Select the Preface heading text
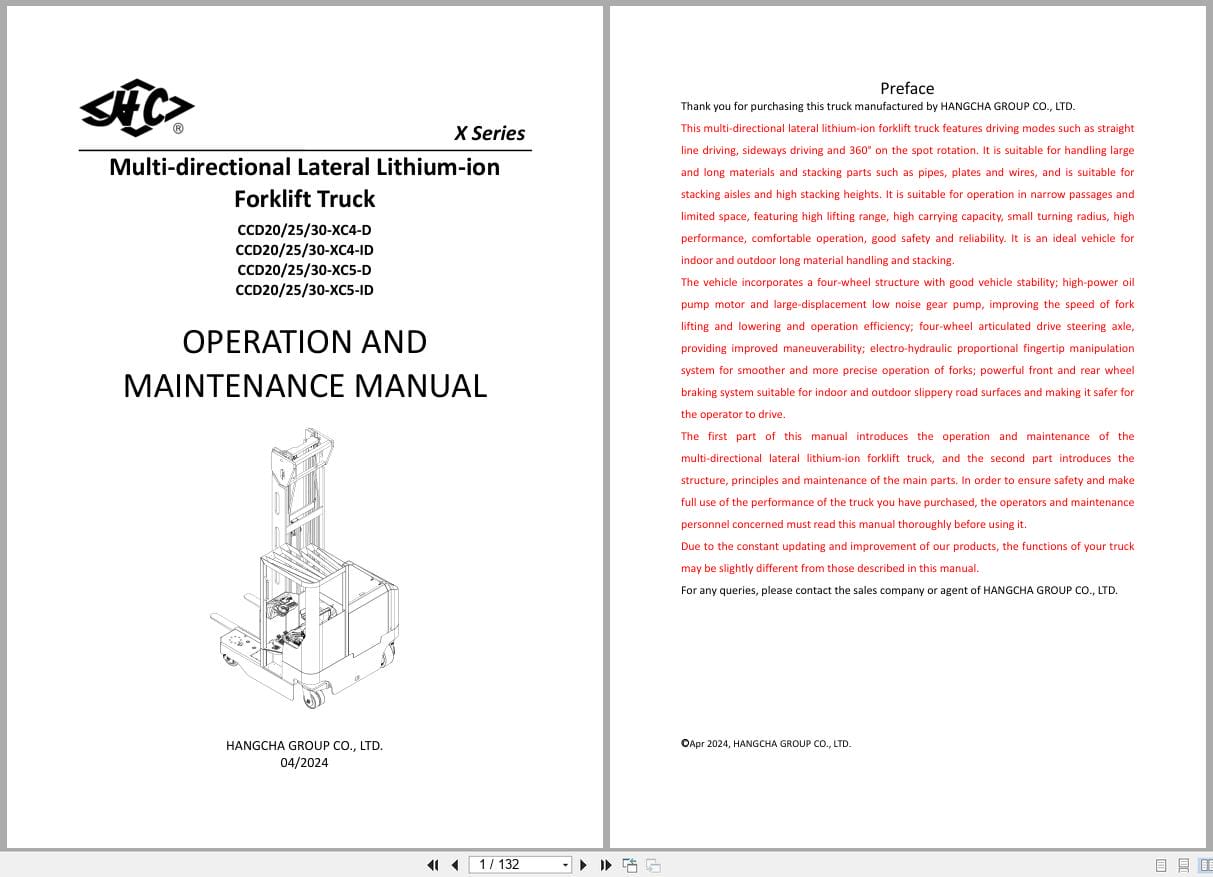 coord(906,88)
